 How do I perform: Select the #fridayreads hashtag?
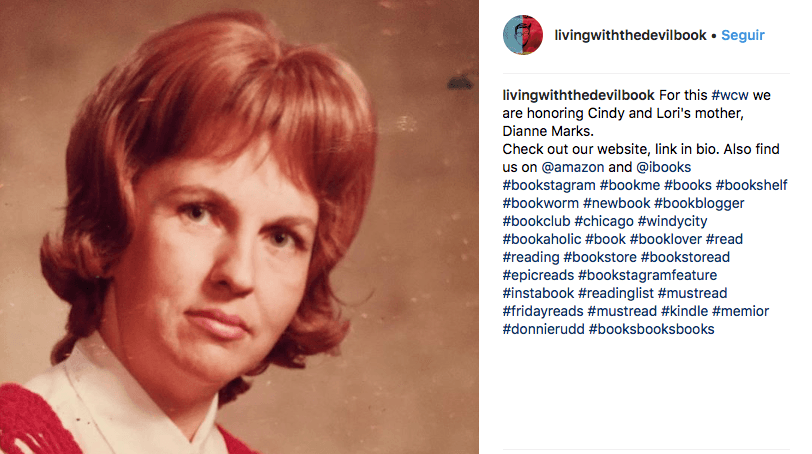tap(543, 311)
